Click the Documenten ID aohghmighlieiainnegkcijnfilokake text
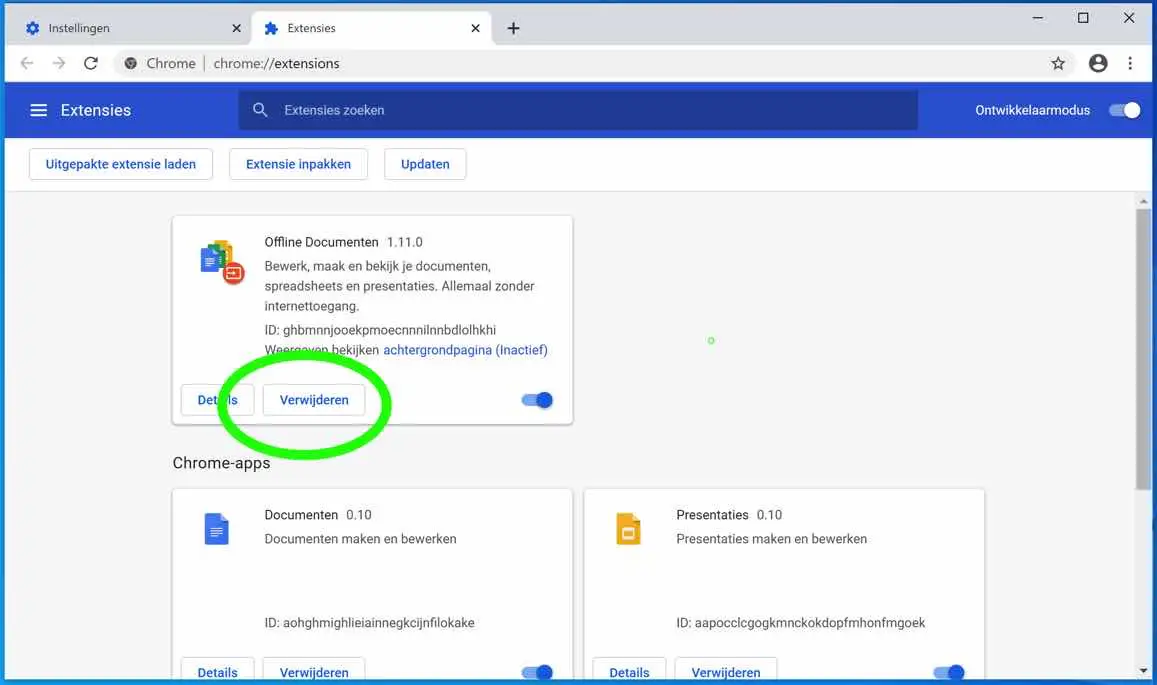1157x685 pixels. [369, 623]
